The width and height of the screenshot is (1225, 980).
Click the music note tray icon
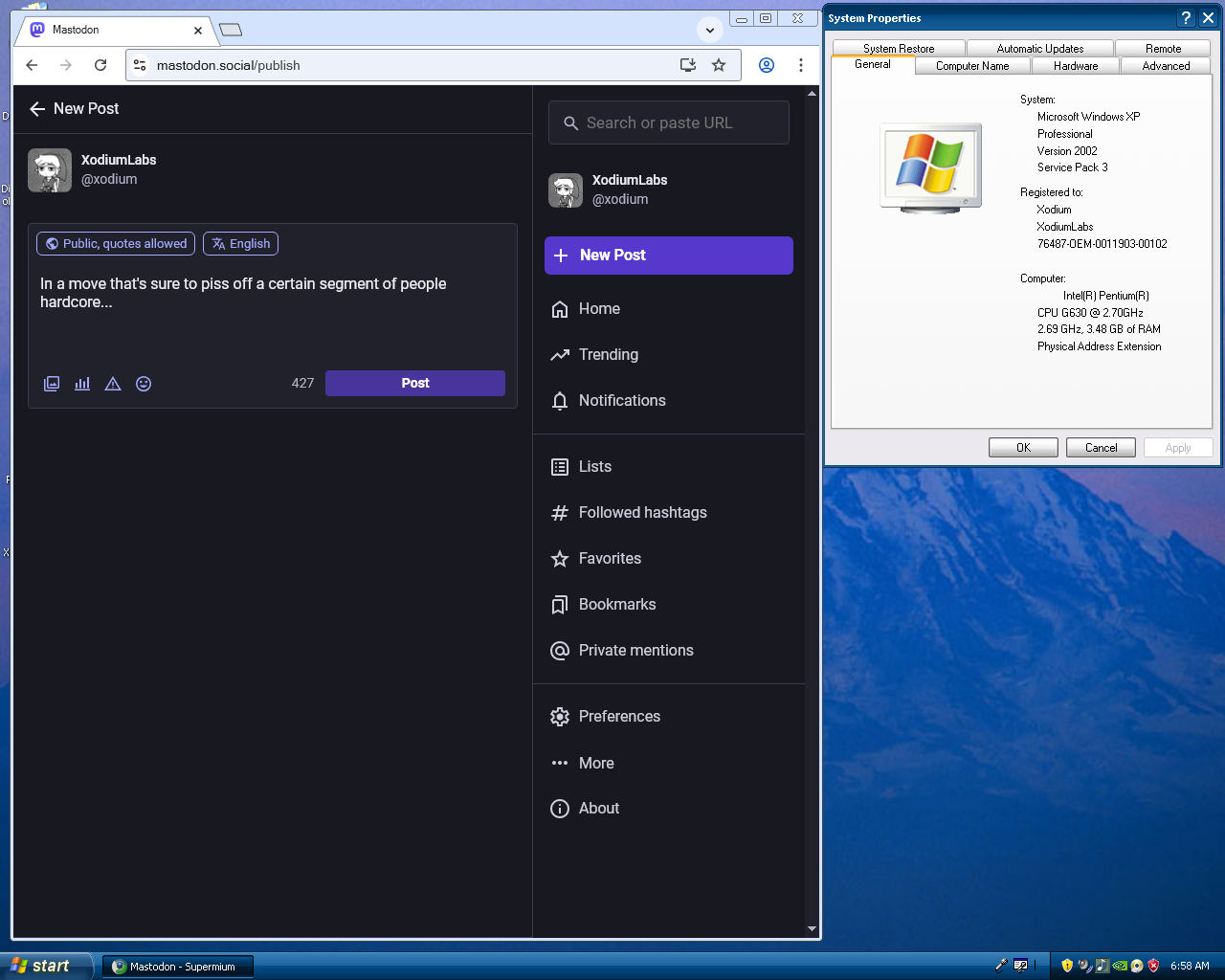[x=1102, y=966]
